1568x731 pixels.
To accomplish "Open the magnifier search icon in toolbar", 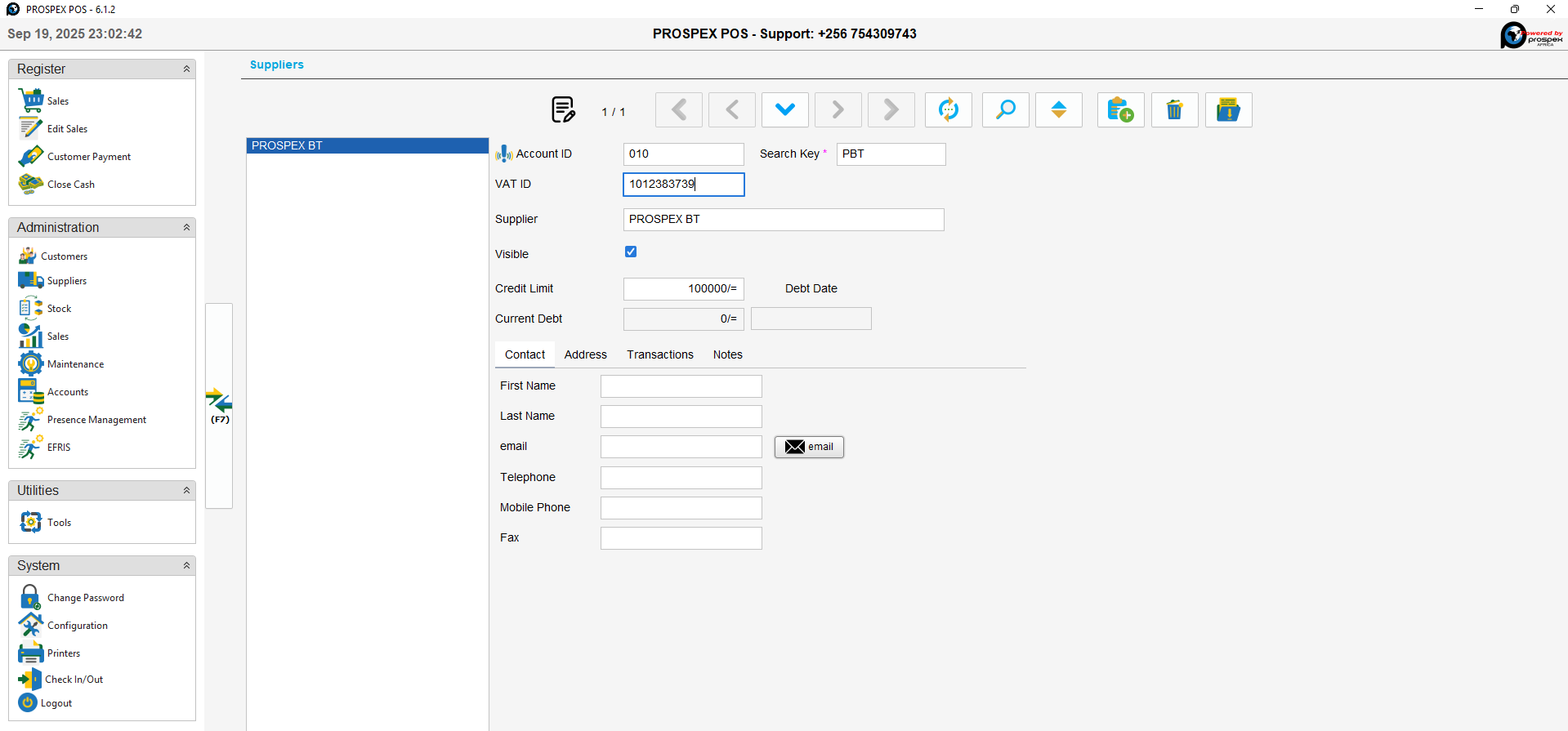I will click(1005, 110).
